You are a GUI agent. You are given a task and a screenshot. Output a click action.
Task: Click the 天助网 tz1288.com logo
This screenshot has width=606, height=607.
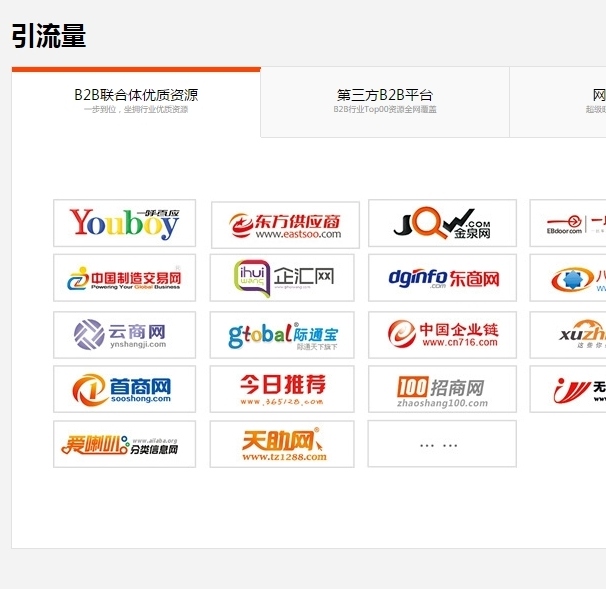point(282,444)
